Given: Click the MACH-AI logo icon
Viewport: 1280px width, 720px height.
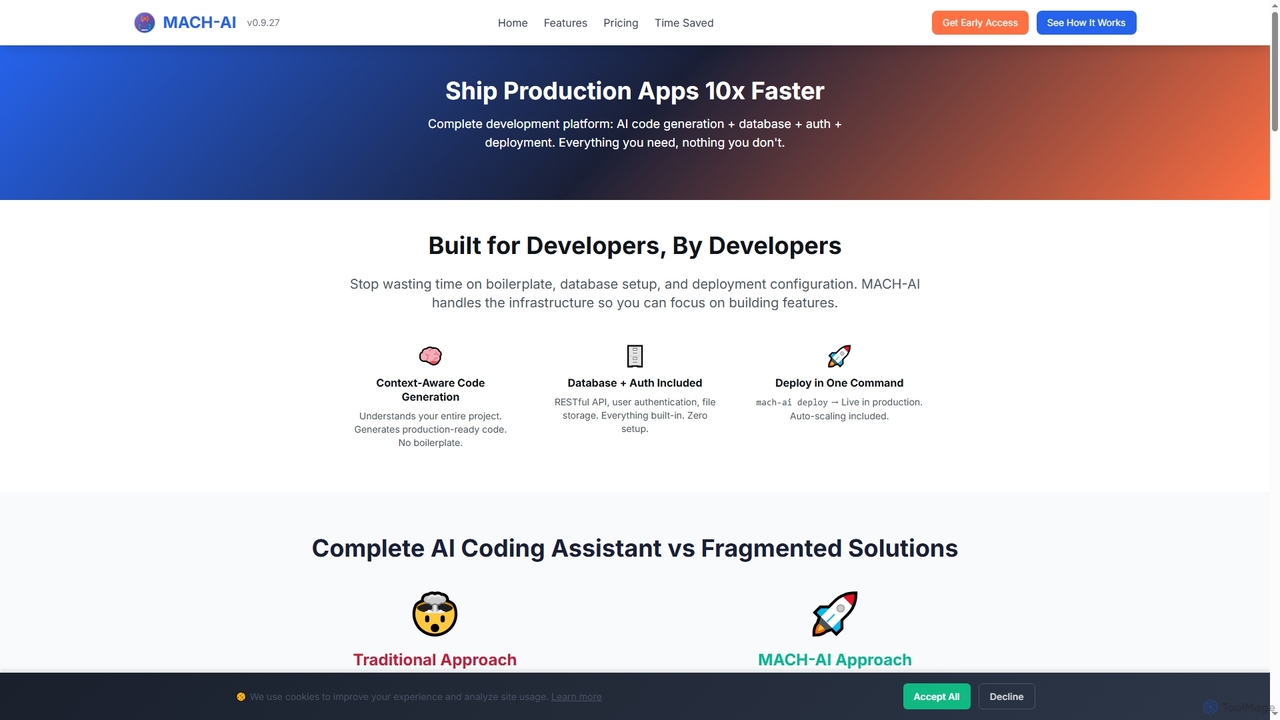Looking at the screenshot, I should (145, 22).
